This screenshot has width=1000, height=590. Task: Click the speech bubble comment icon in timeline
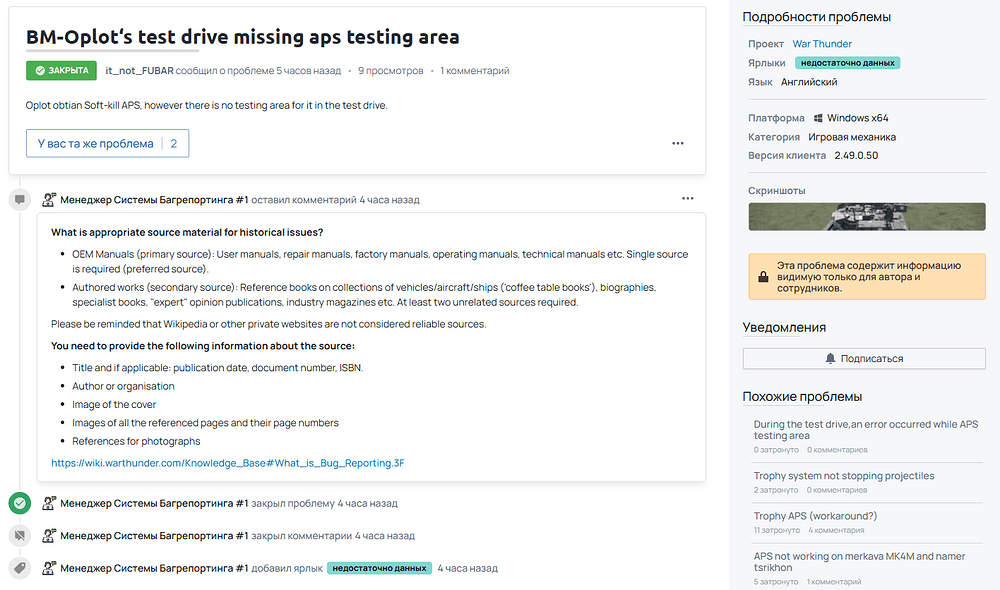[x=19, y=199]
